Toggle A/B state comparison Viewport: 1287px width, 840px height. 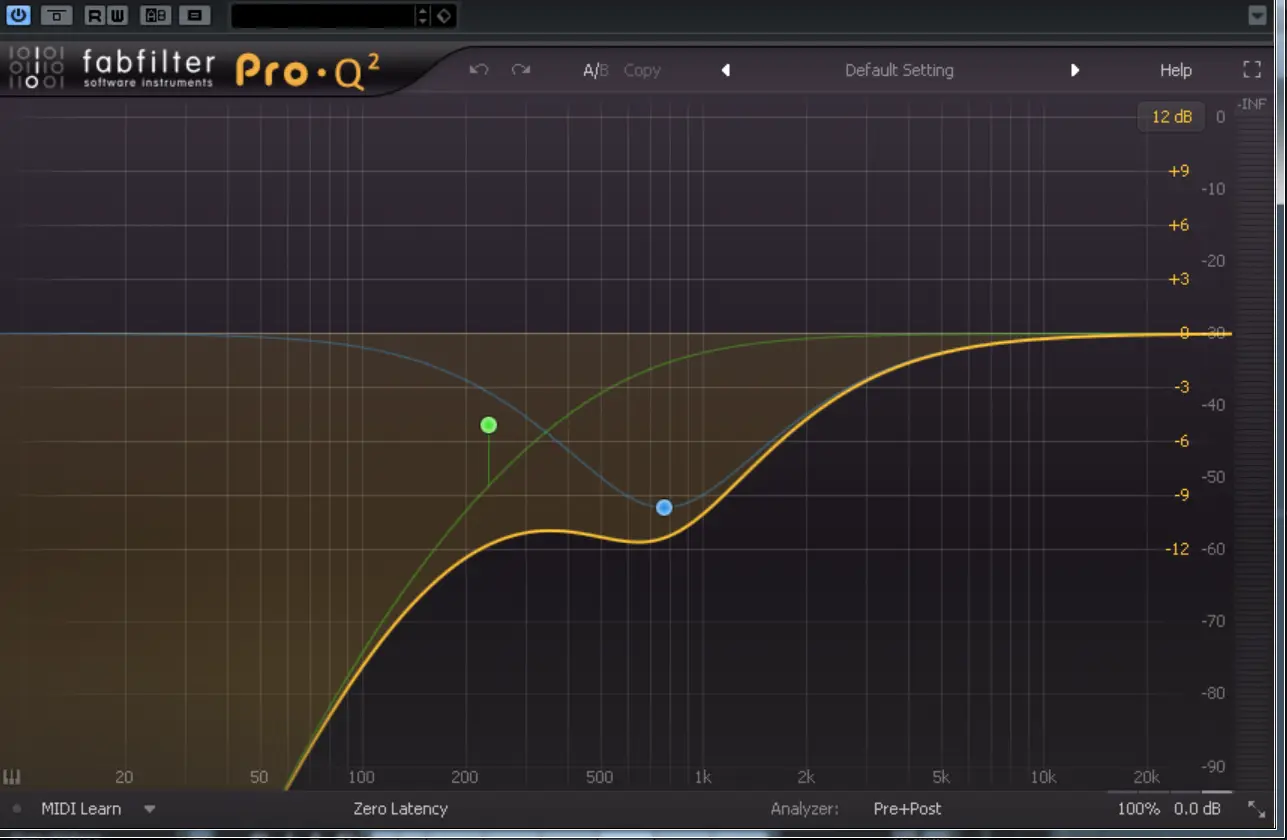[x=596, y=70]
